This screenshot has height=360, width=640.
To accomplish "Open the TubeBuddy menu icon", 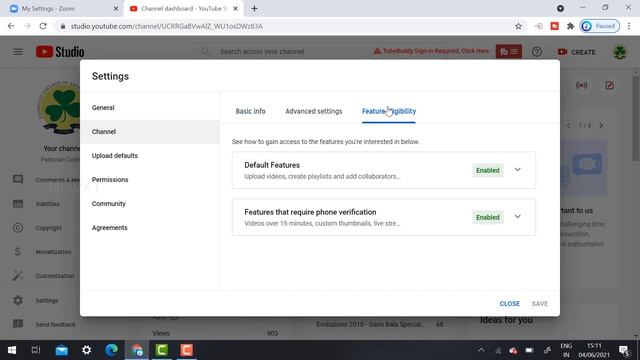I will click(x=509, y=51).
